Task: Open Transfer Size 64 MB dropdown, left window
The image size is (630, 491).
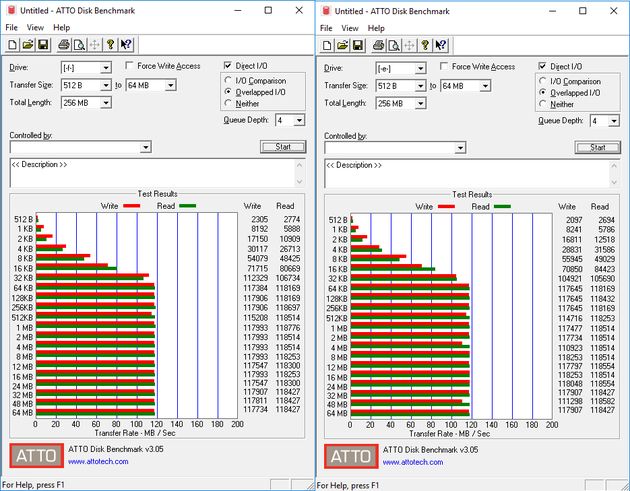Action: pyautogui.click(x=171, y=85)
